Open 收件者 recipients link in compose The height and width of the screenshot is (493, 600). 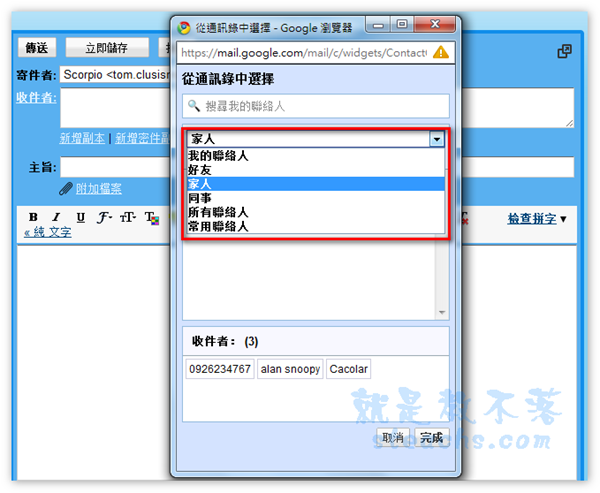(x=36, y=98)
